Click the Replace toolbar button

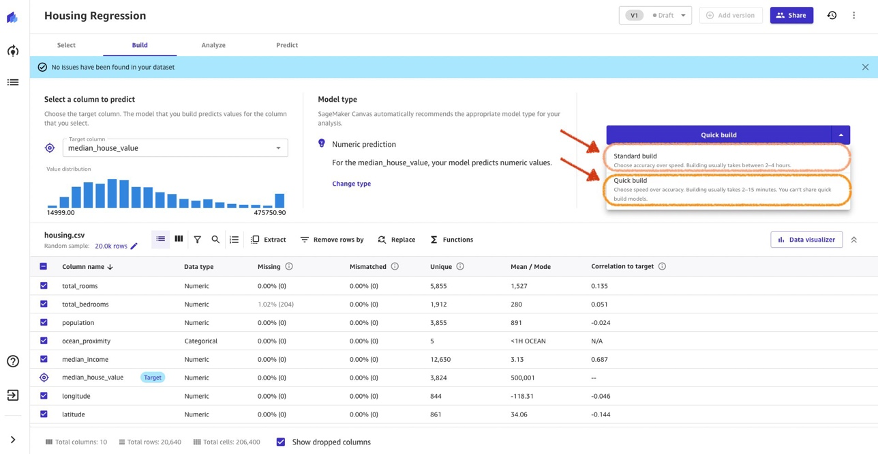[x=396, y=239]
